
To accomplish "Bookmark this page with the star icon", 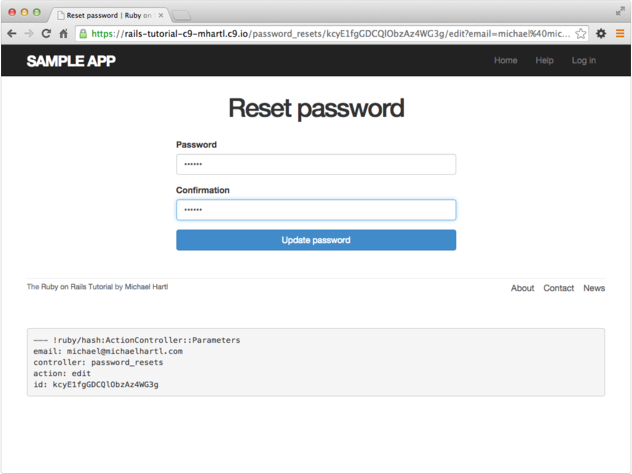I will (581, 33).
